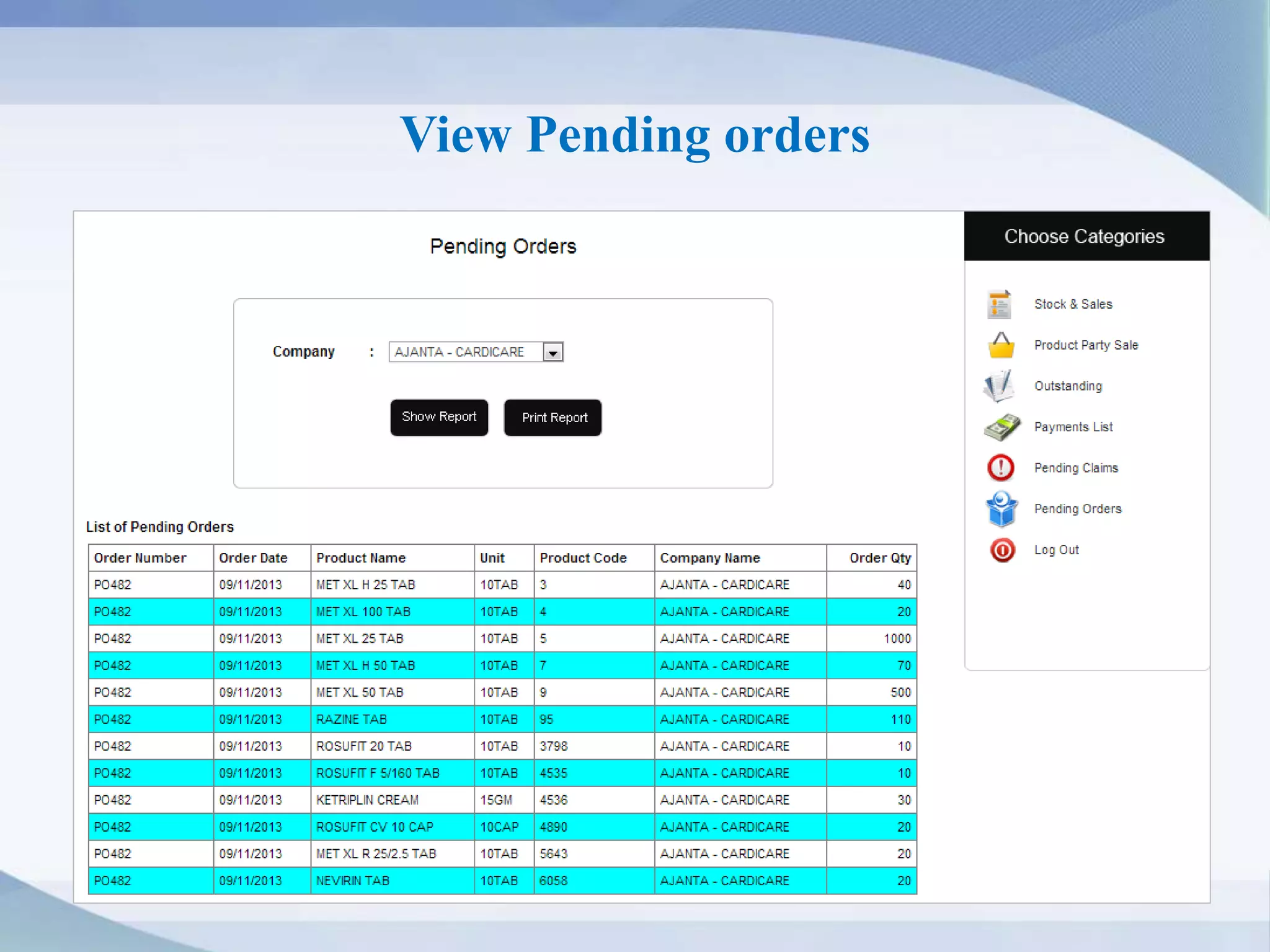Click the Show Report button
Image resolution: width=1270 pixels, height=952 pixels.
tap(439, 417)
